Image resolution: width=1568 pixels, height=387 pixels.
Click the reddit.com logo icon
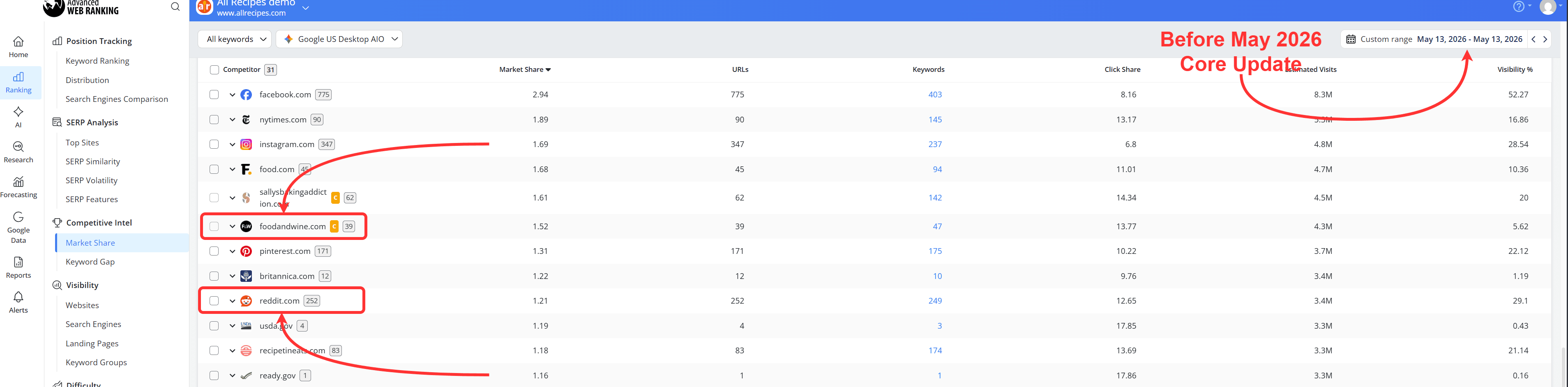(x=246, y=301)
